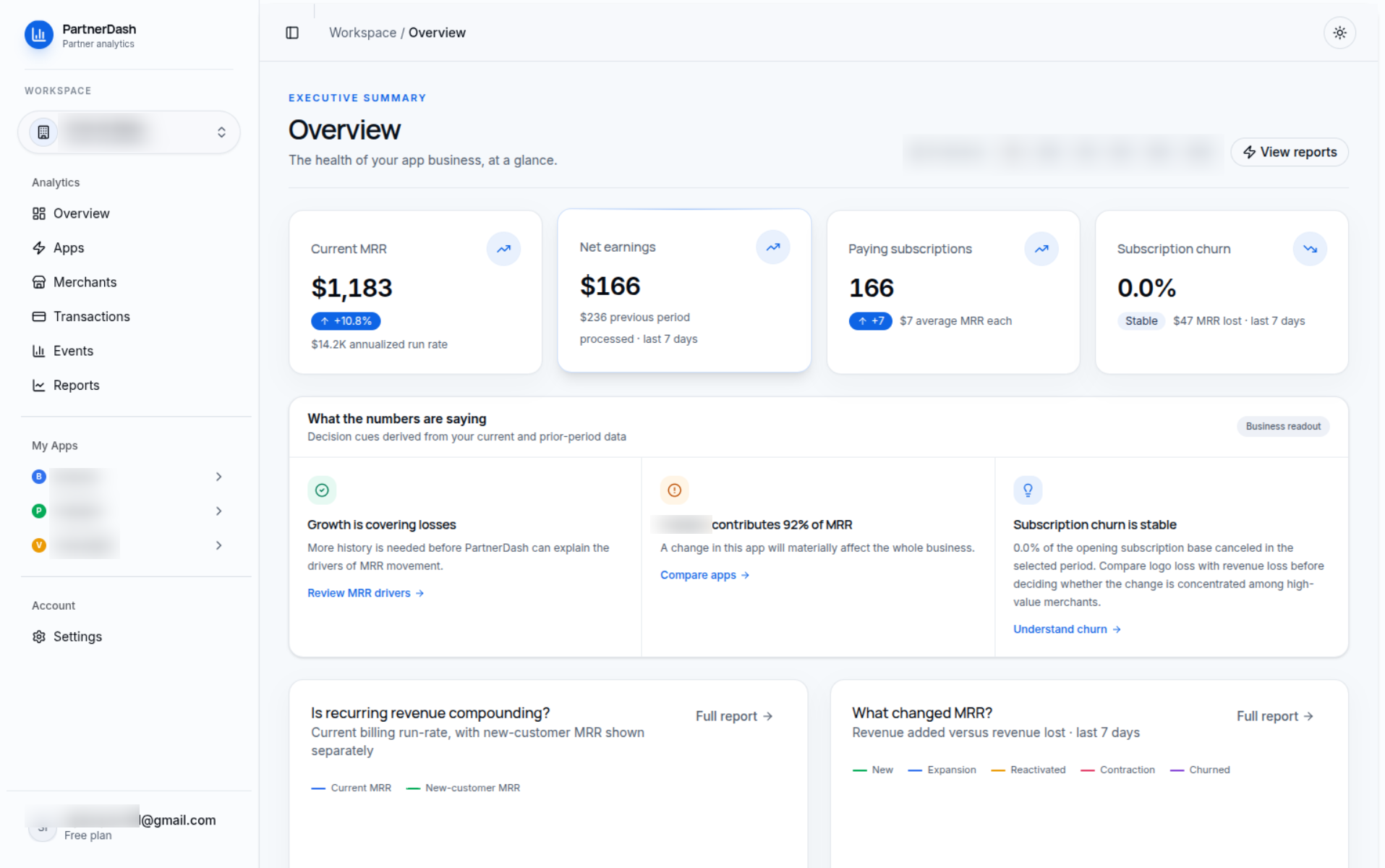
Task: Click the green check insight icon
Action: click(x=322, y=490)
